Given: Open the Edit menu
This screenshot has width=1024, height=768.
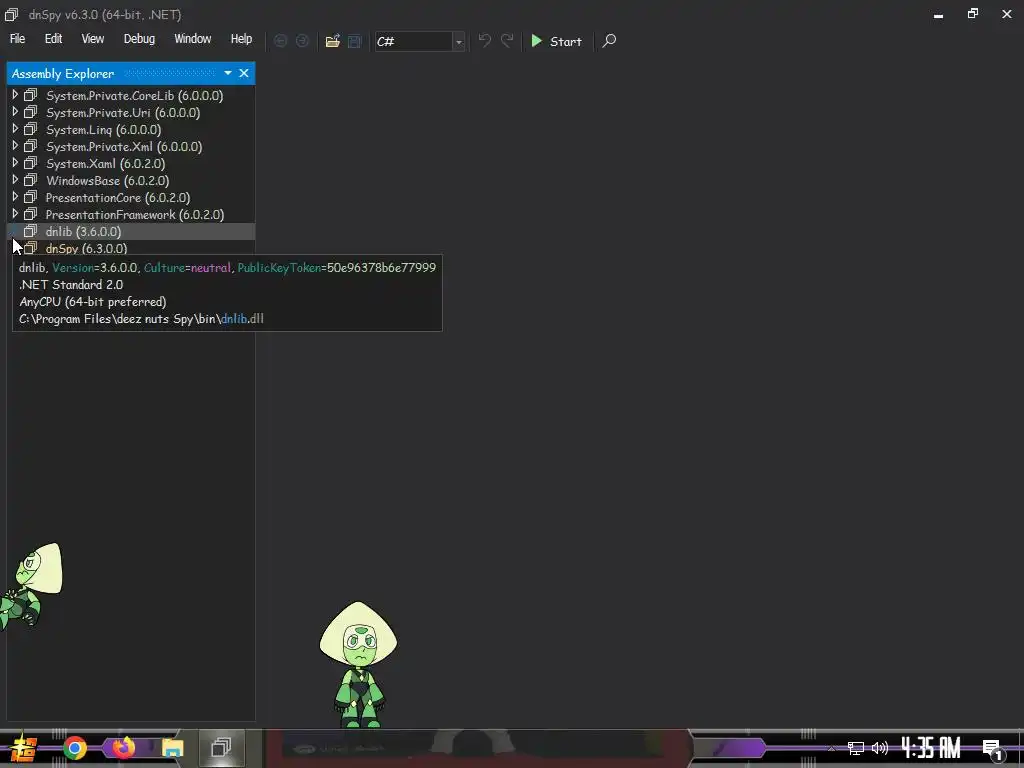Looking at the screenshot, I should (x=54, y=39).
